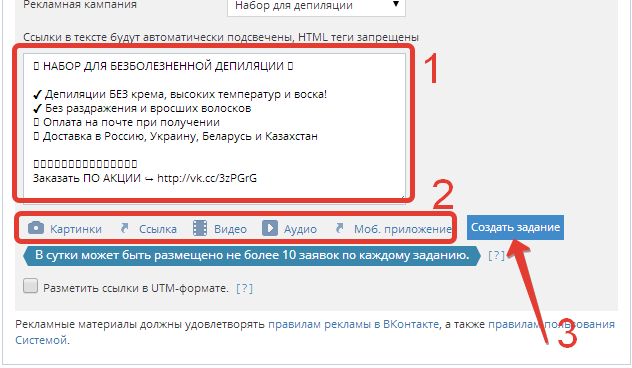The image size is (632, 368).
Task: Click the НАБОР ДЛЯ БЕЗБОЛЕЗНЕННОЙ ДЕПИЛЯЦИИ heading line
Action: (163, 66)
